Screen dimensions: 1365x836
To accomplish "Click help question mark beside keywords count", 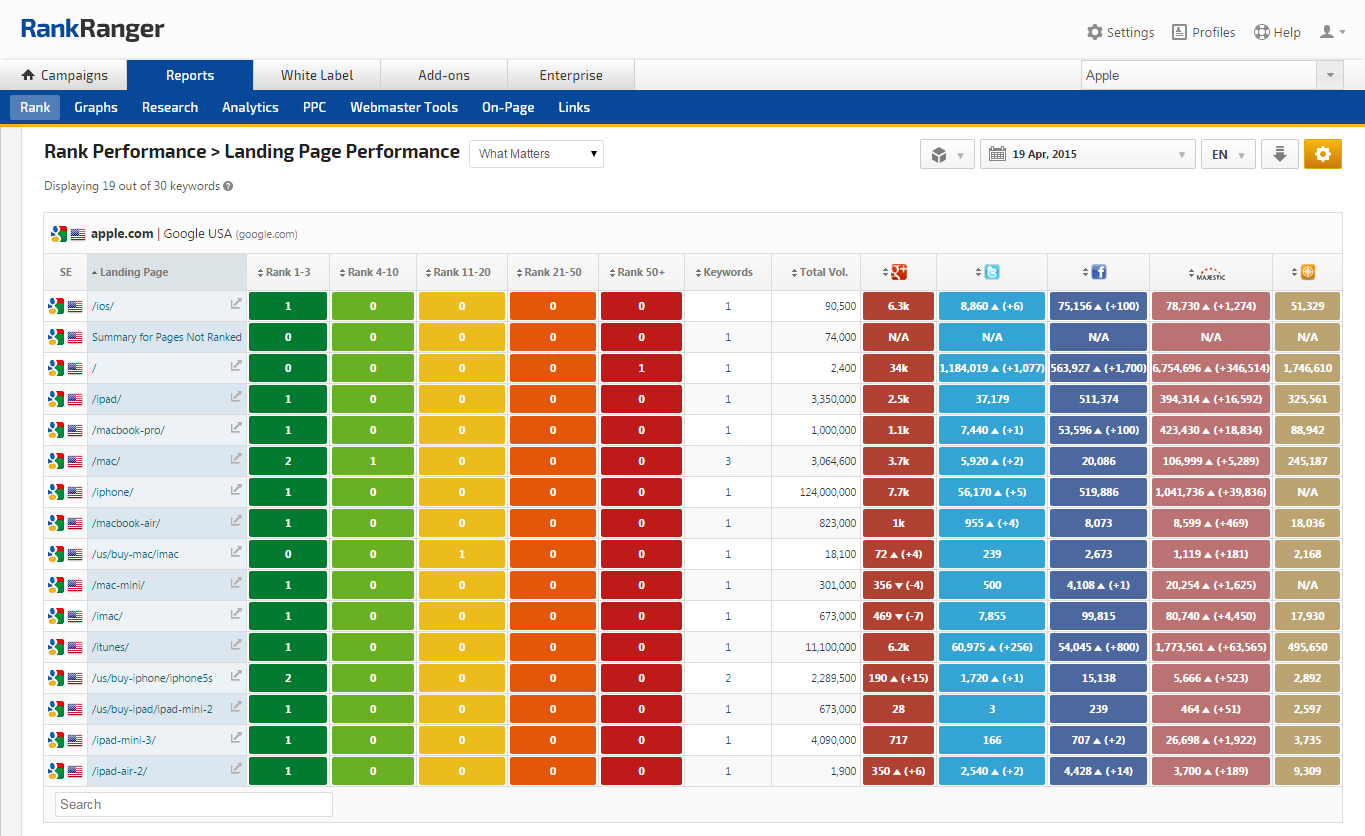I will point(228,186).
